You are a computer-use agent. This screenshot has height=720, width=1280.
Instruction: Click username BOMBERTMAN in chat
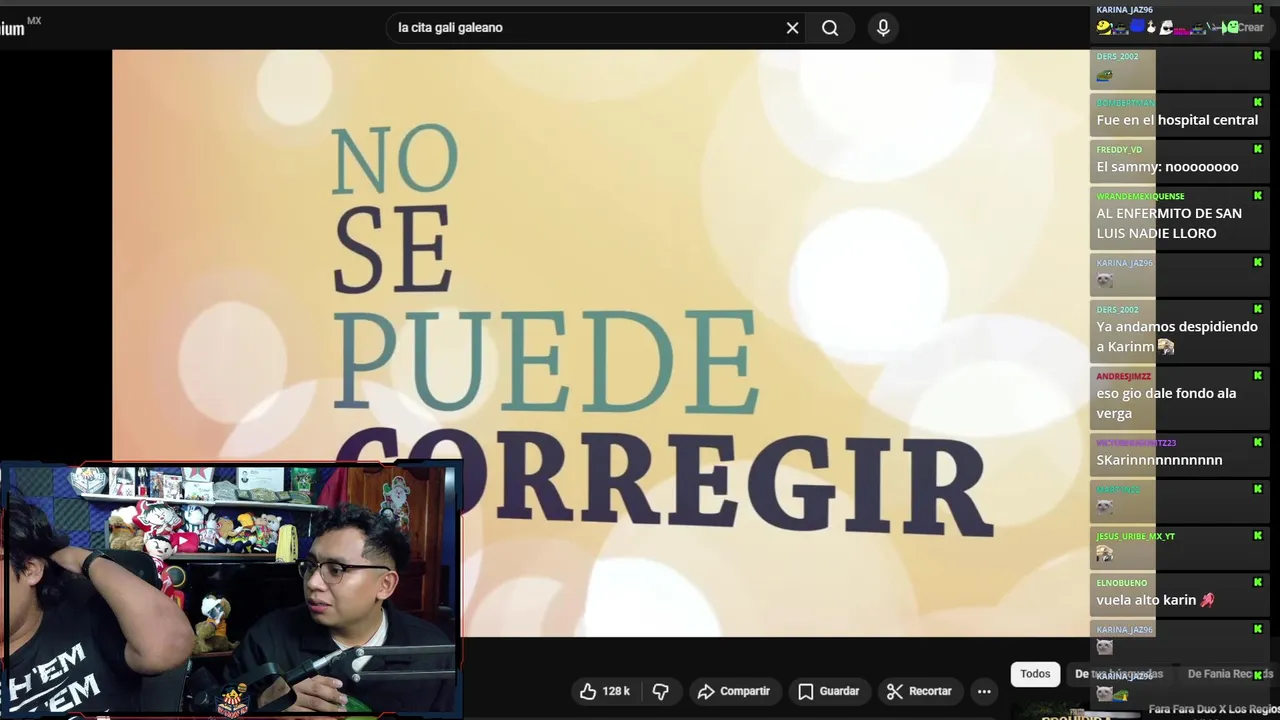click(1125, 103)
